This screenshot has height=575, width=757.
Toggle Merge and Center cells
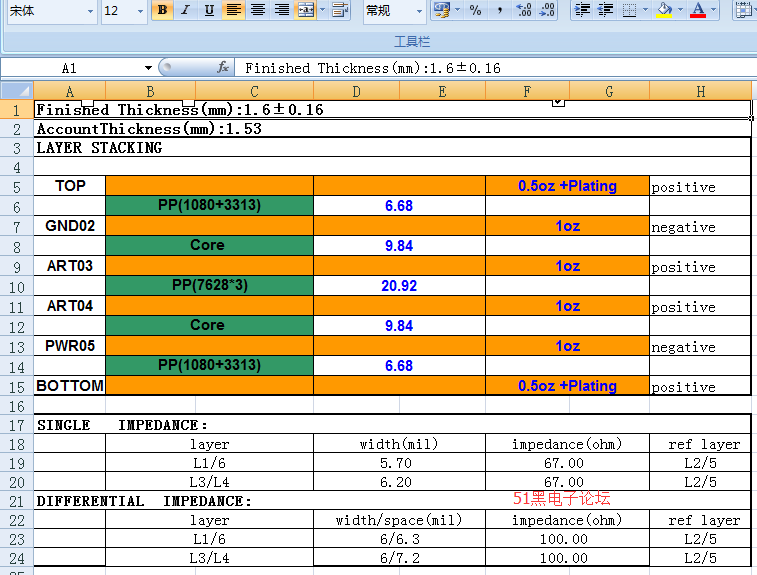click(x=306, y=10)
